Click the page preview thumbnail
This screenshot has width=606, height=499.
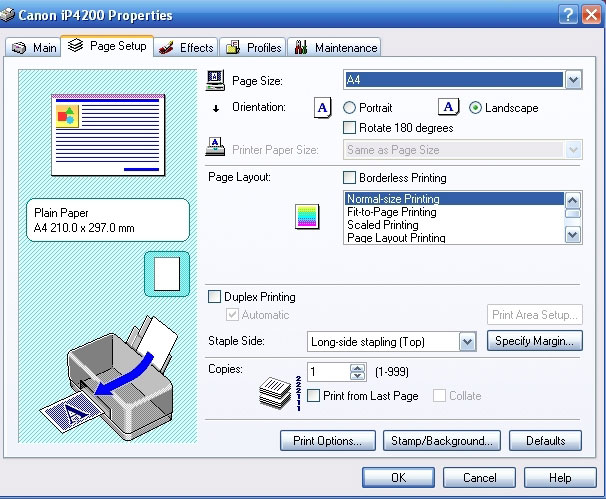(x=108, y=135)
